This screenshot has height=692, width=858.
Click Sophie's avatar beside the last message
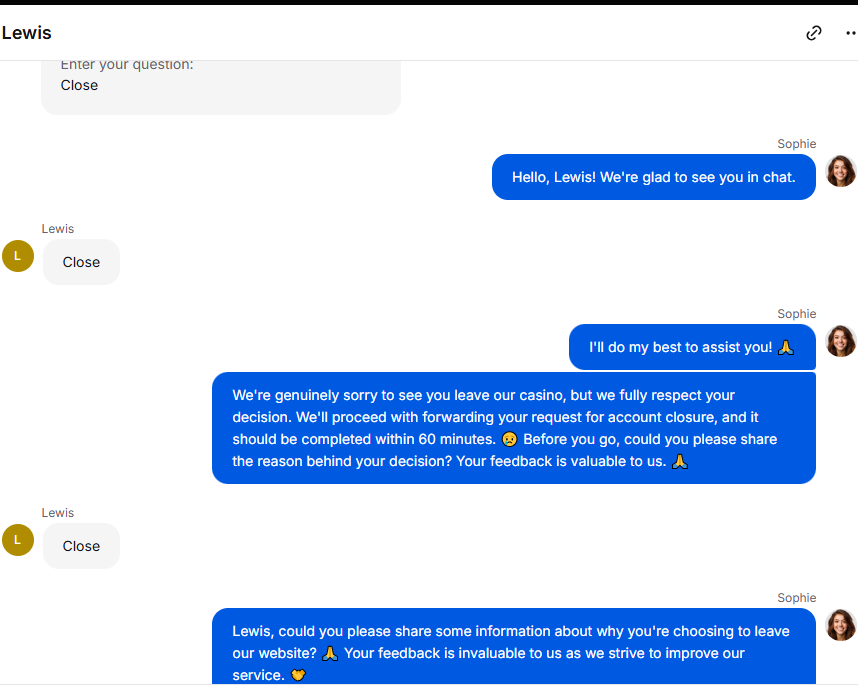(x=840, y=625)
